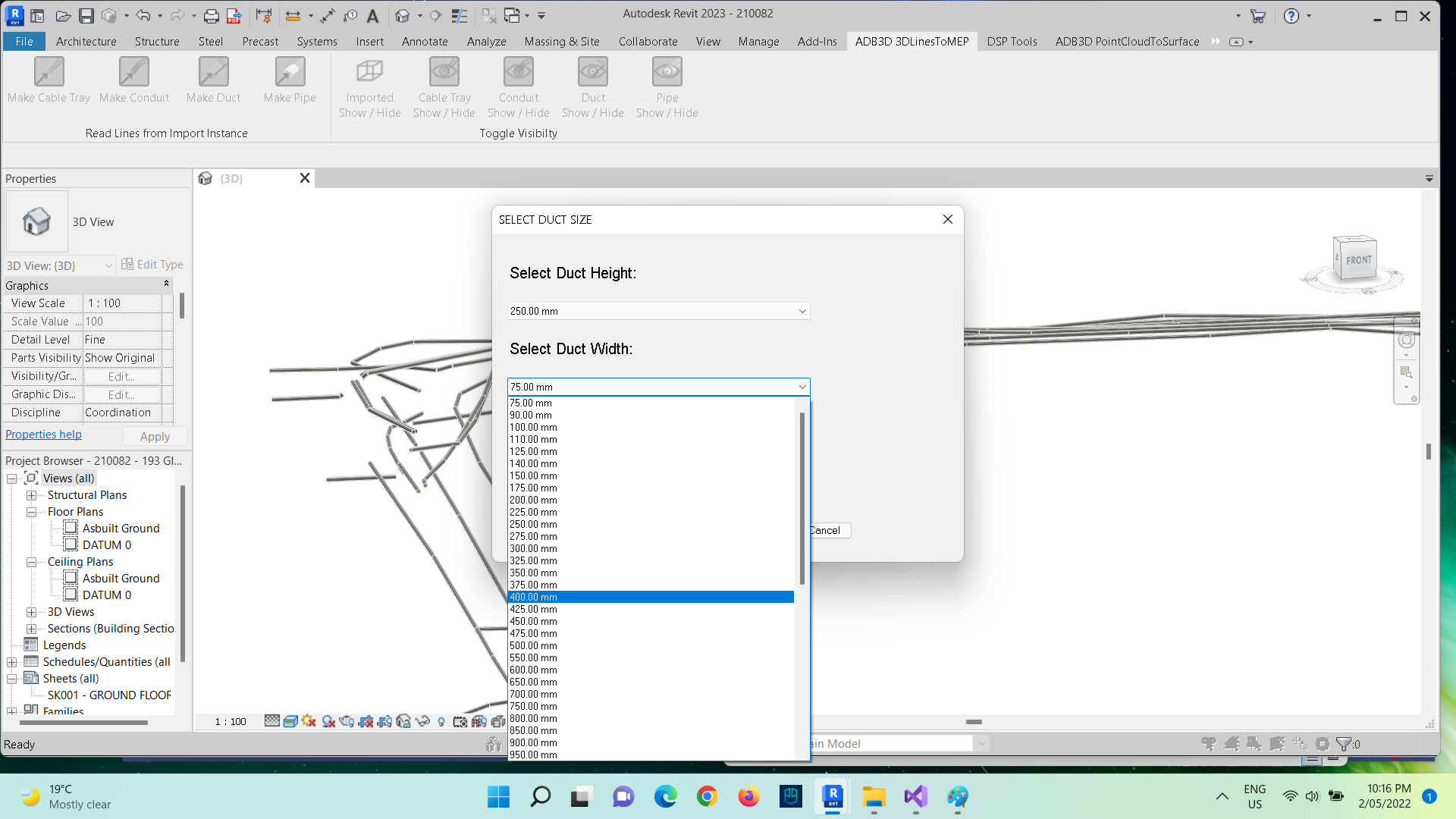1456x819 pixels.
Task: Click the Make Duct ribbon icon
Action: click(213, 73)
